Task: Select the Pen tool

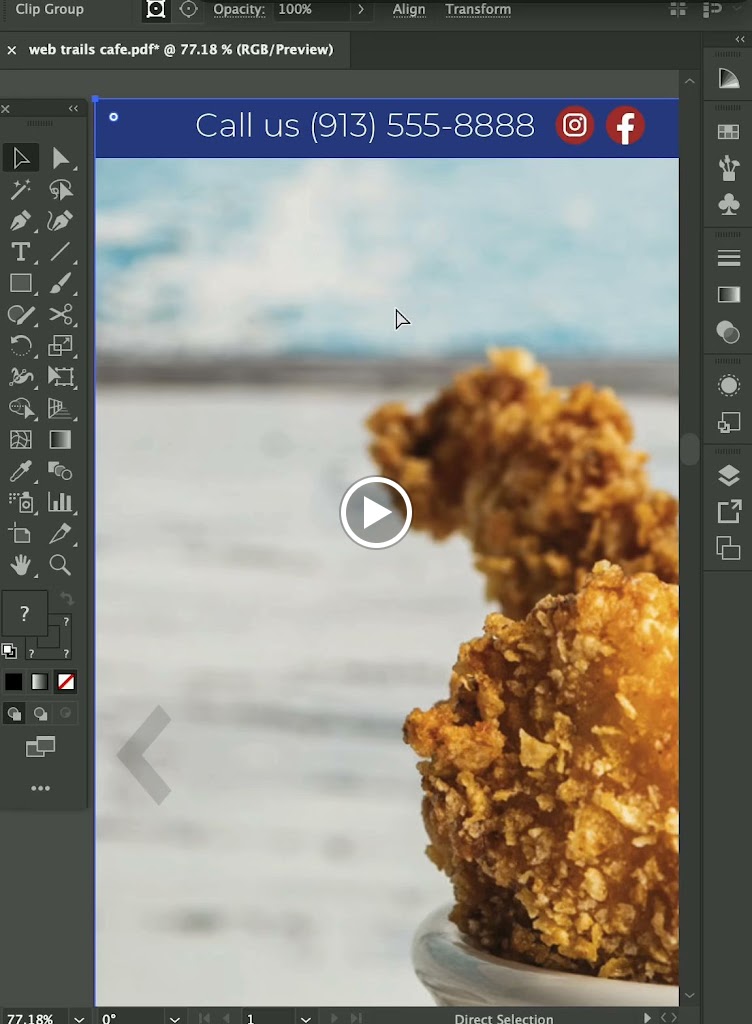Action: (x=21, y=221)
